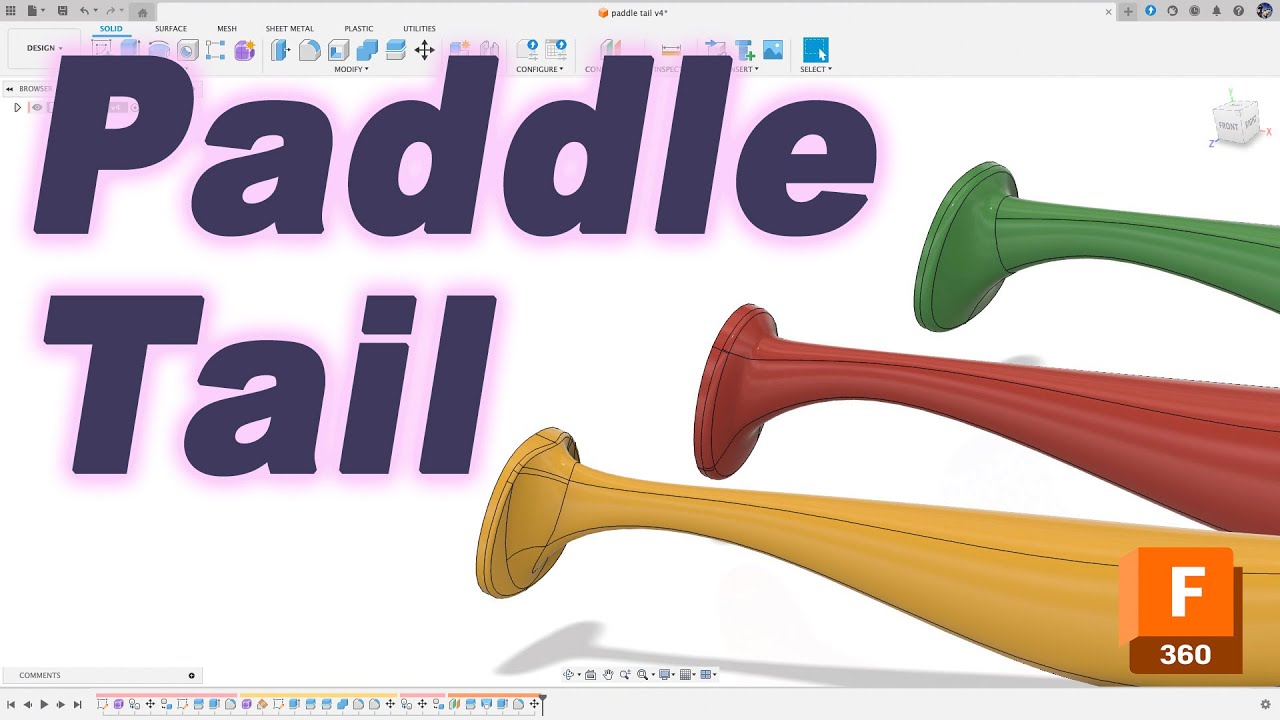Go to the Home tab icon

(x=142, y=13)
